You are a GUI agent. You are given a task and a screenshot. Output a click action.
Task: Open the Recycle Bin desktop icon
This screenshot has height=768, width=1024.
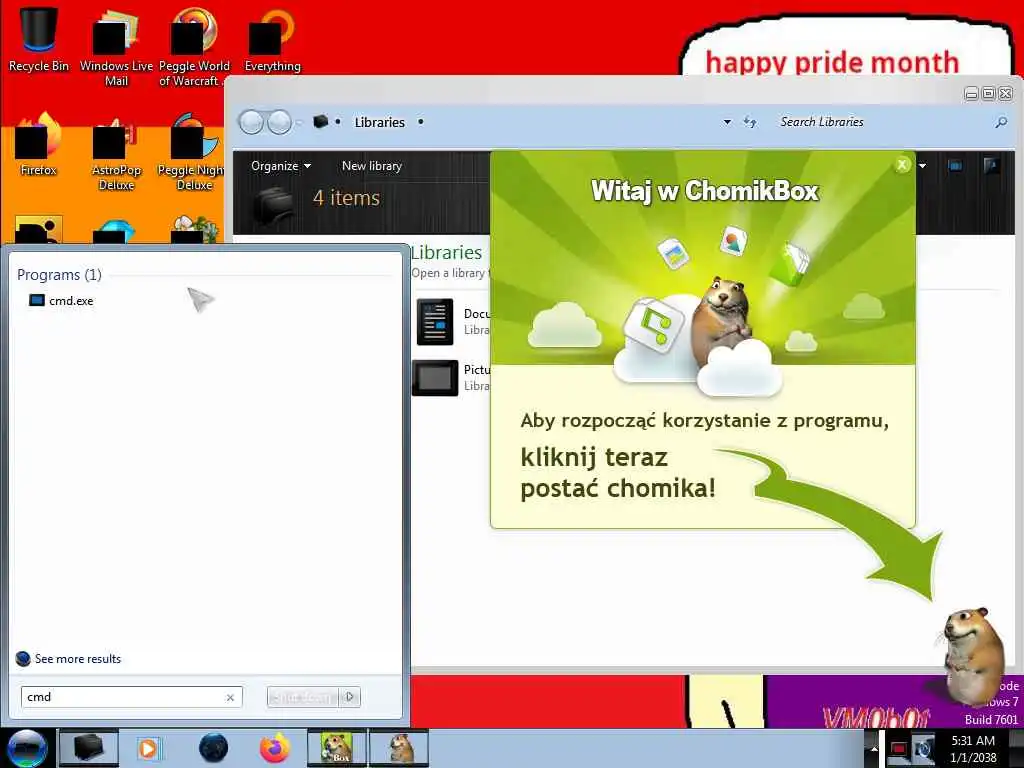[x=38, y=39]
